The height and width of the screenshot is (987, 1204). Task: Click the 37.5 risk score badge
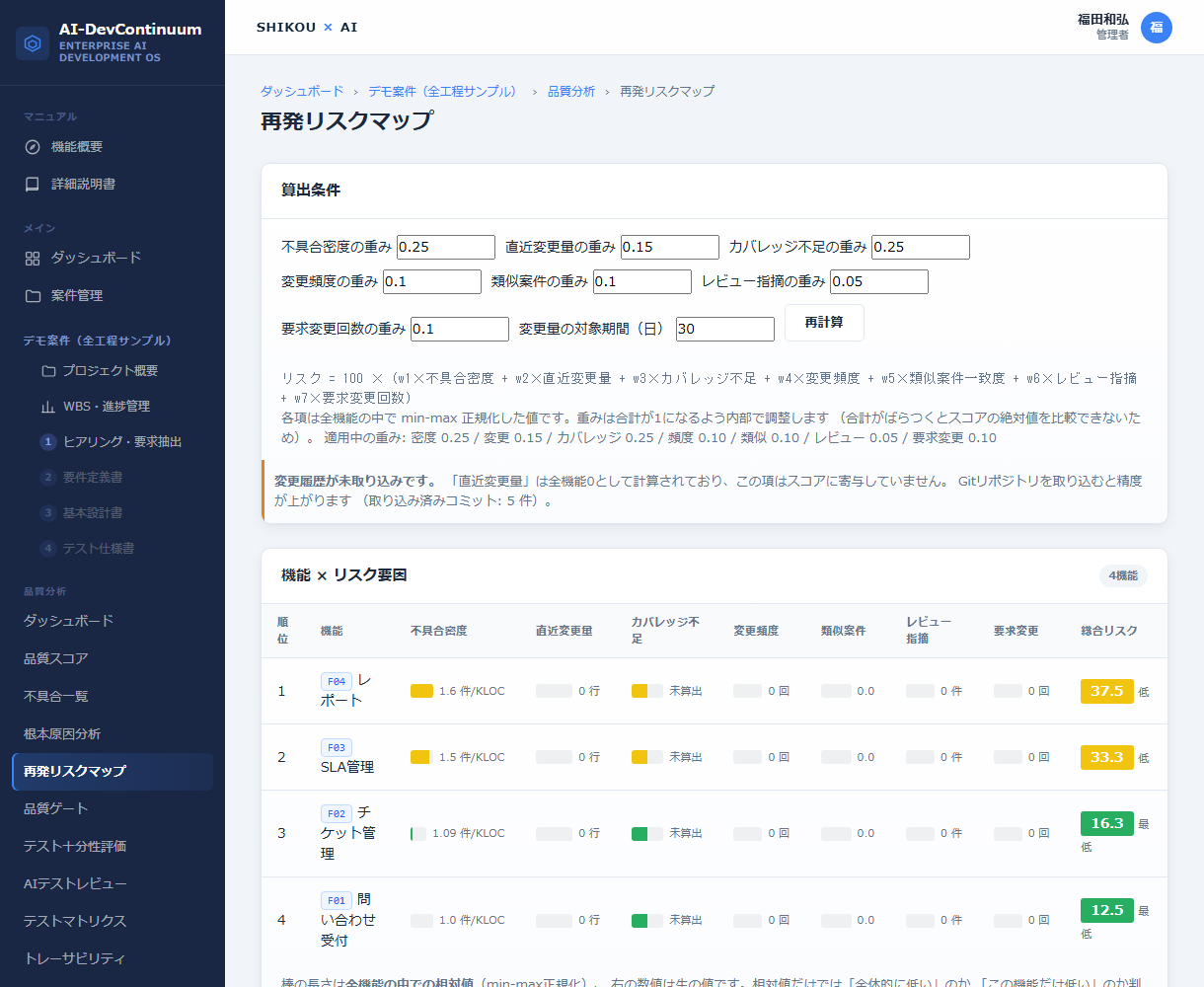point(1107,691)
